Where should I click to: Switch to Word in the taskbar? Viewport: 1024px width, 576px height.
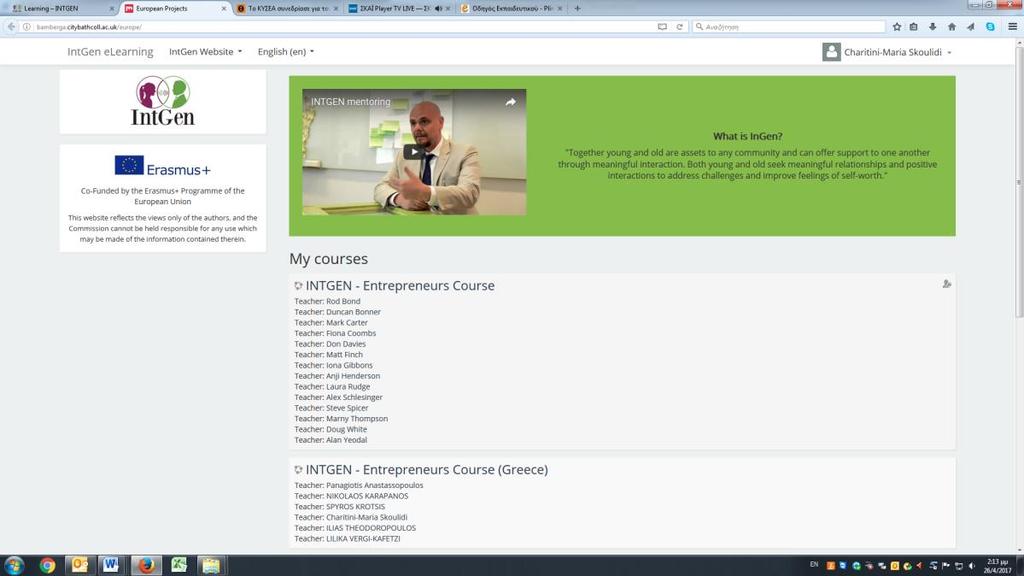[111, 565]
